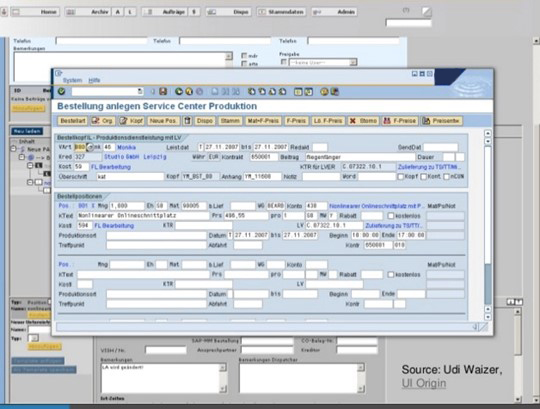
Task: Tick the kostenlos checkbox in first position
Action: click(x=391, y=216)
